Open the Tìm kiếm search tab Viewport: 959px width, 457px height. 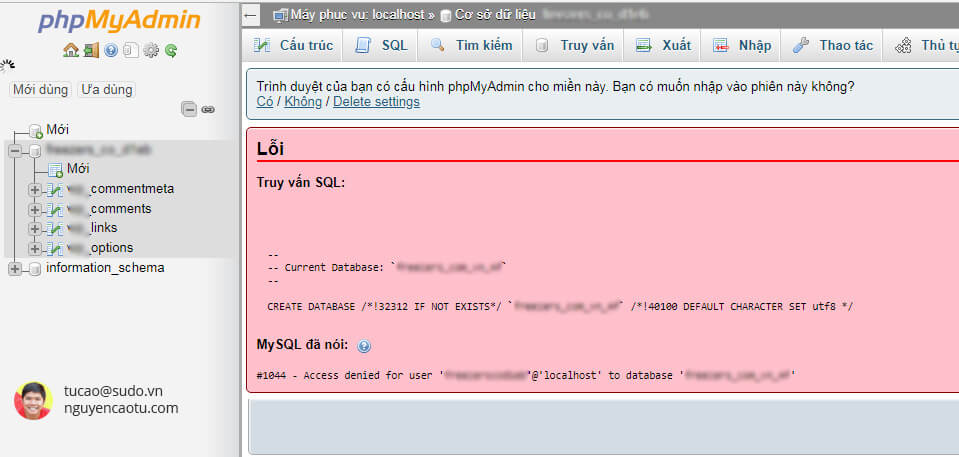(471, 45)
